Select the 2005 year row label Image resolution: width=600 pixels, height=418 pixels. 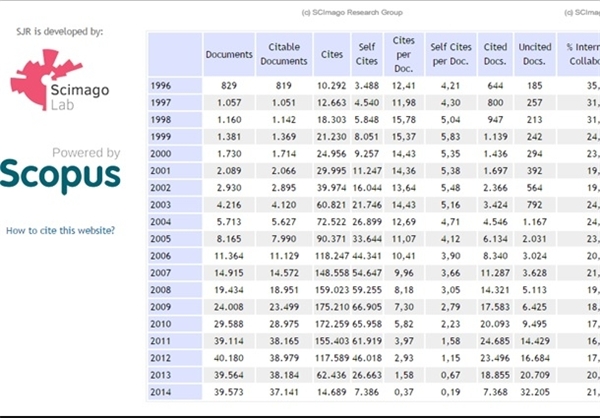tap(175, 239)
